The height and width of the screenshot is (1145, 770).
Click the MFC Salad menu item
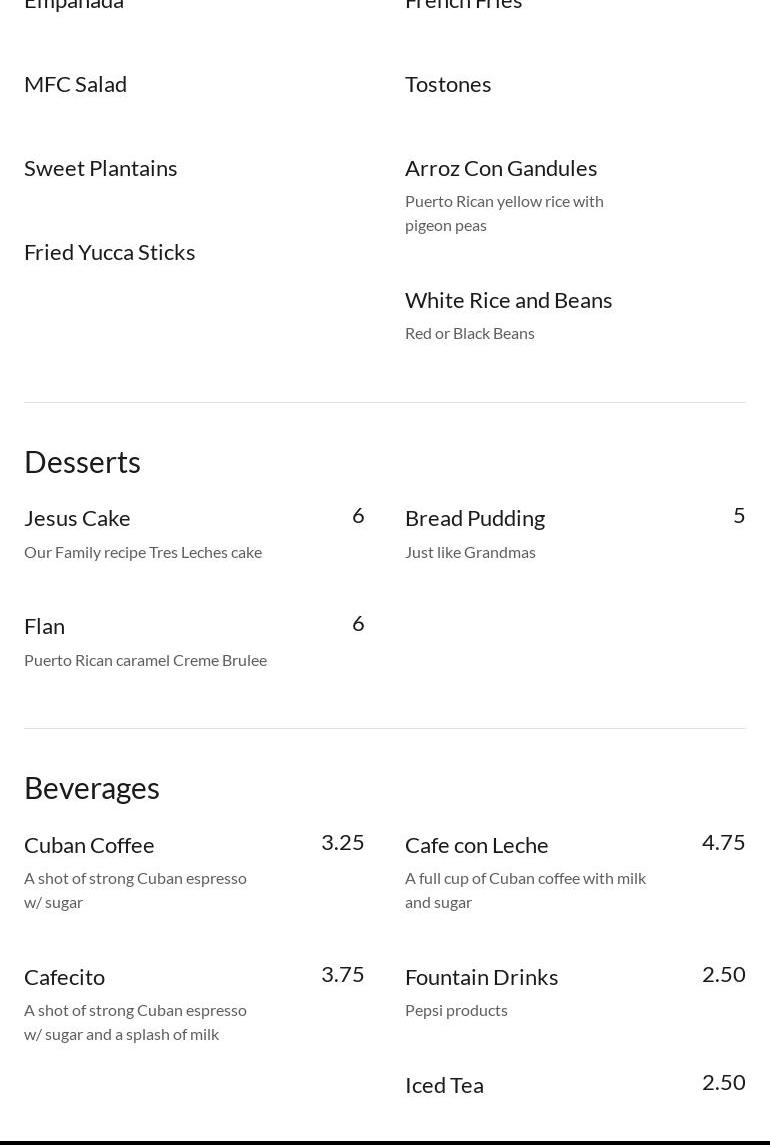pyautogui.click(x=75, y=84)
